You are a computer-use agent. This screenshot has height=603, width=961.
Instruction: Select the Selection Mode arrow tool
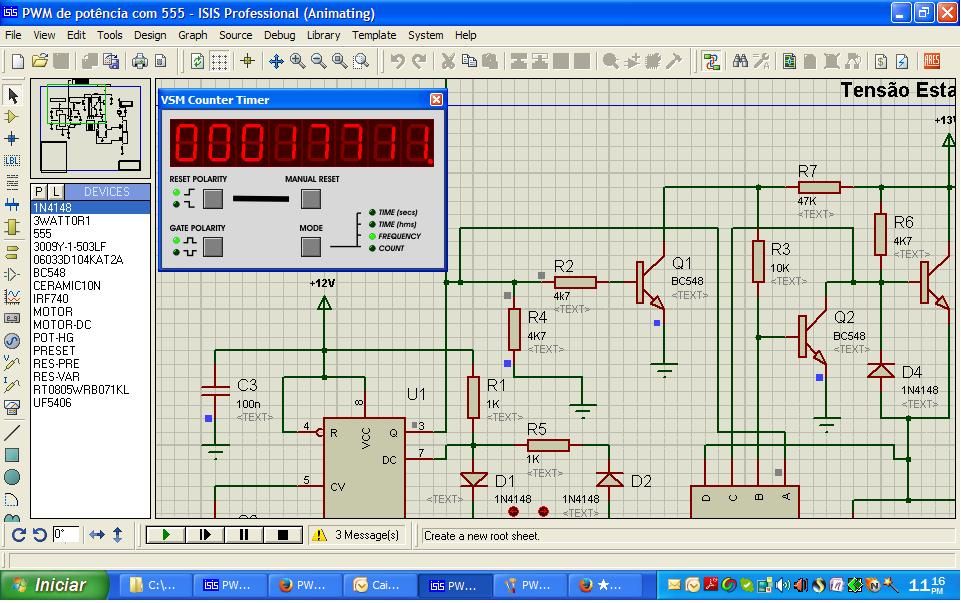tap(12, 95)
